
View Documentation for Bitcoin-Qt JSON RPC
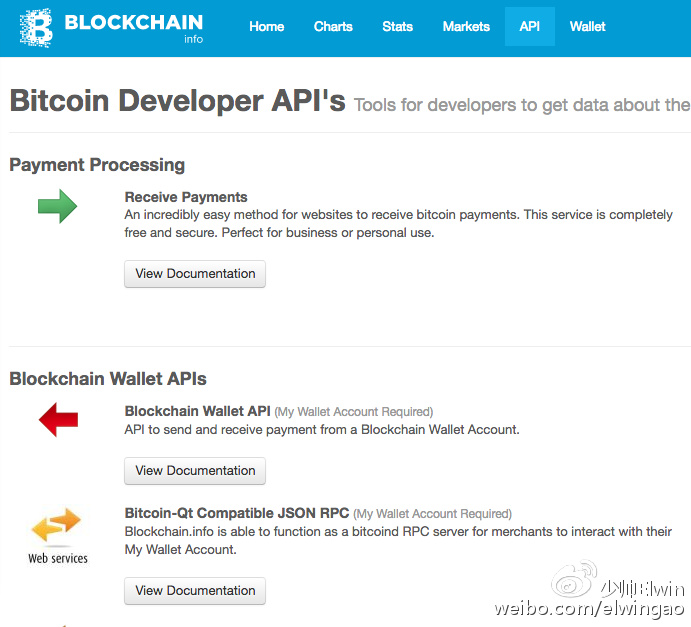(195, 591)
